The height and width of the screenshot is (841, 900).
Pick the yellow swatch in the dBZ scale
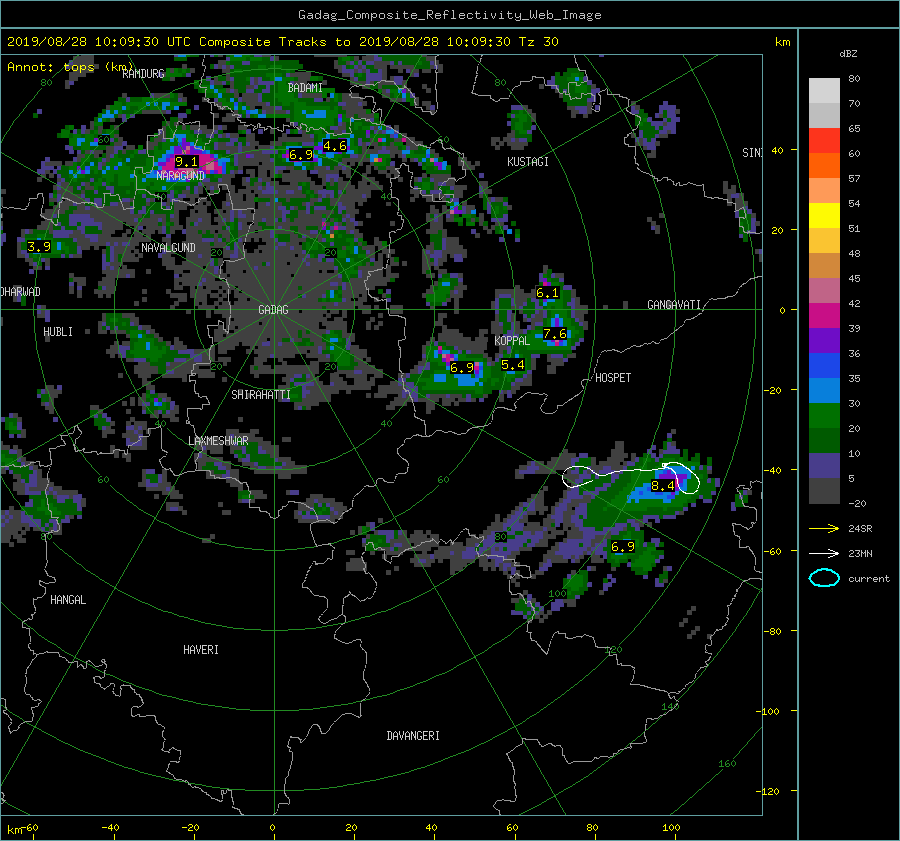(x=824, y=216)
